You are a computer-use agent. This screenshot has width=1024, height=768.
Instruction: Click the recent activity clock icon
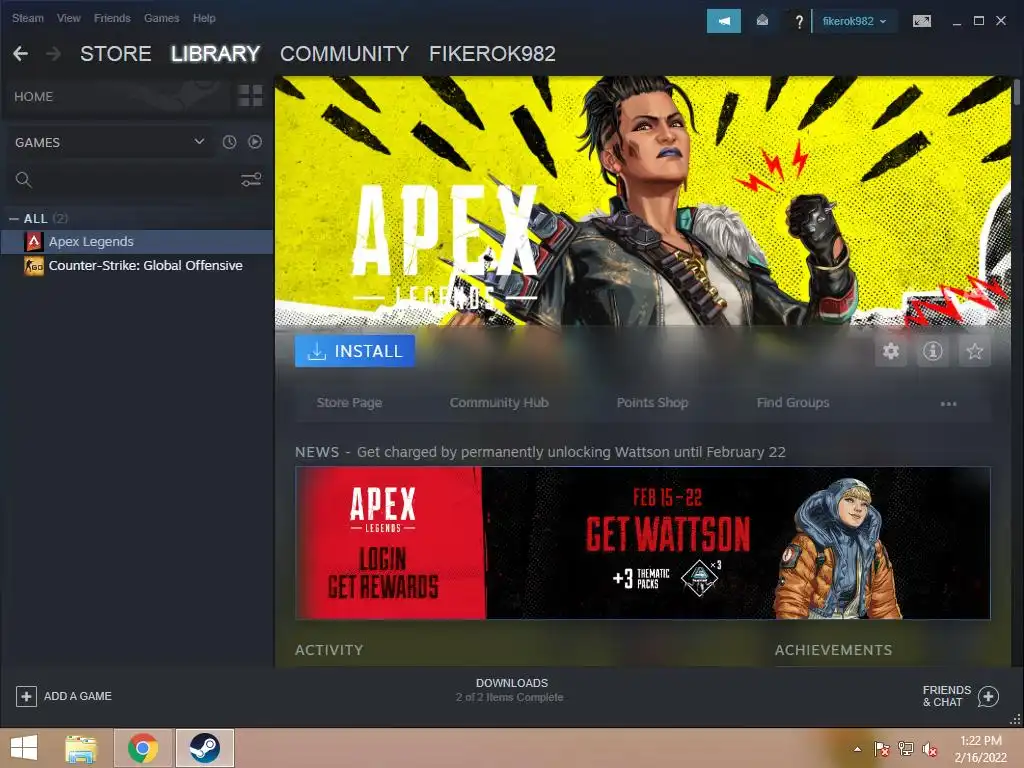click(229, 142)
